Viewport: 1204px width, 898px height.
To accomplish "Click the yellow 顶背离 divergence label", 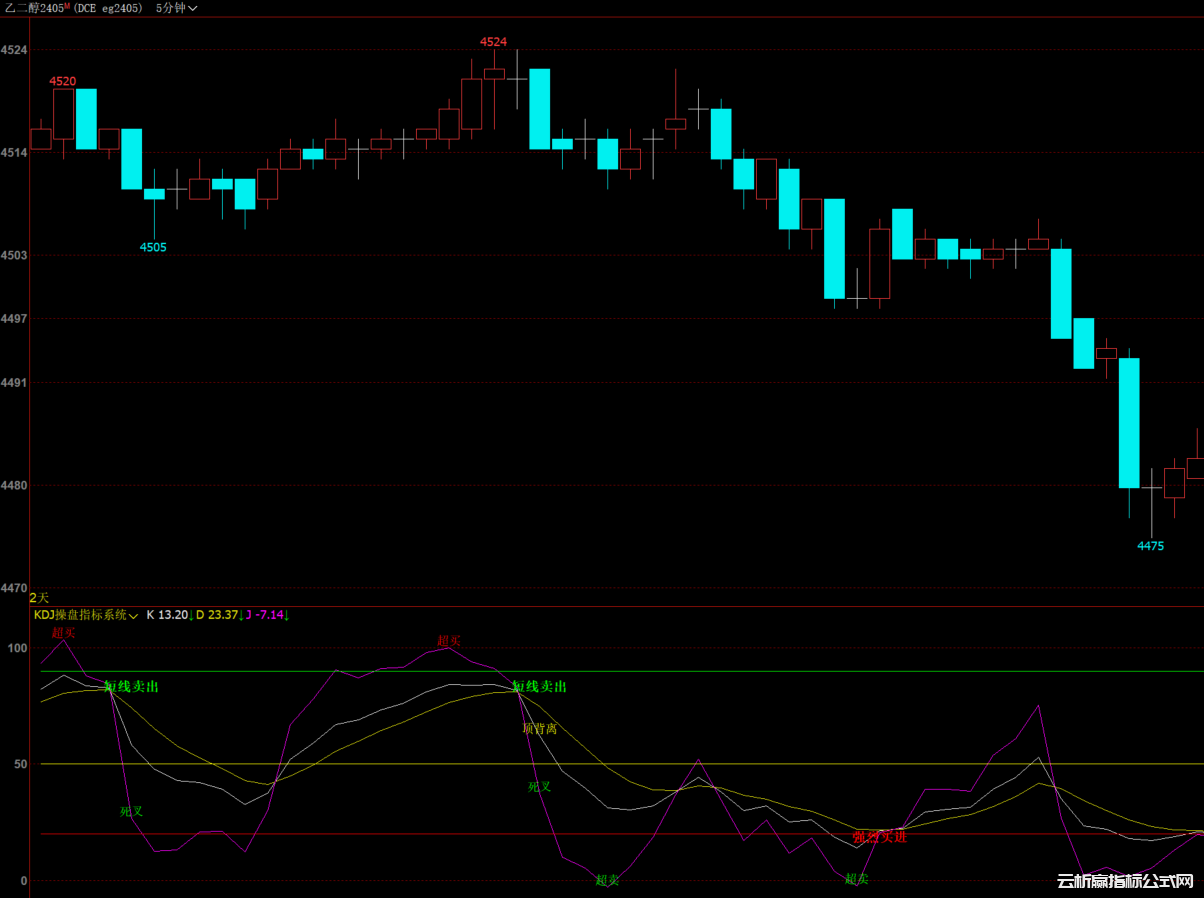I will (x=540, y=729).
